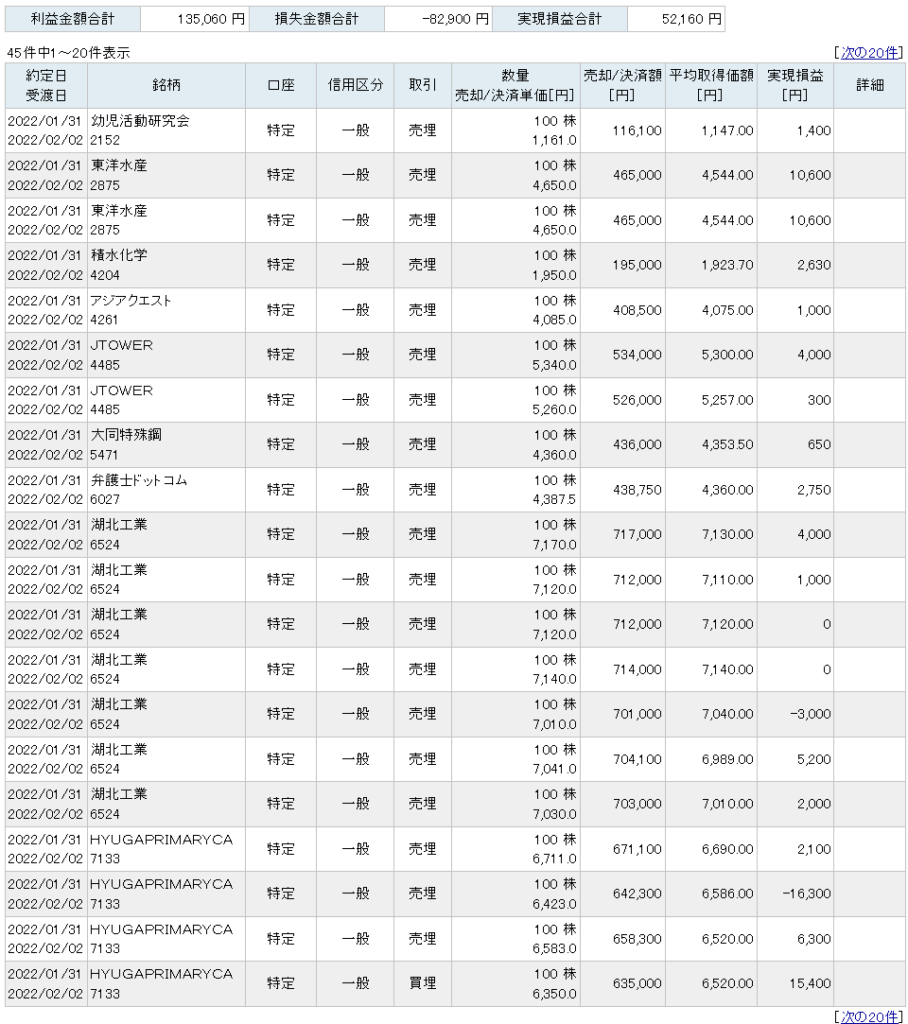
Task: Click the 534,000 settlement amount
Action: coord(637,355)
